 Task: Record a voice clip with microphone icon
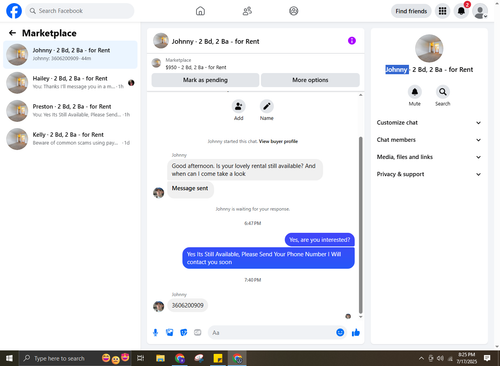tap(155, 332)
